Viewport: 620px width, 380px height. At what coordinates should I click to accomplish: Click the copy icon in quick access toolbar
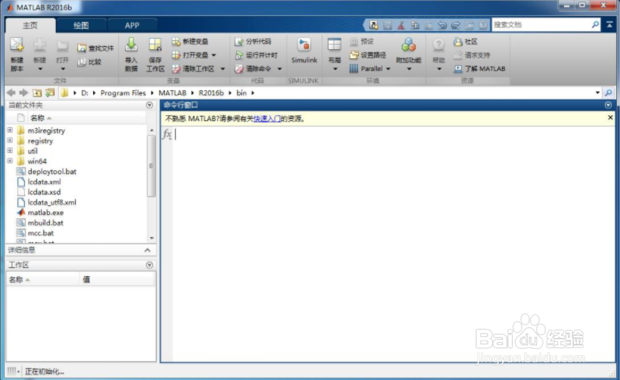coord(415,25)
